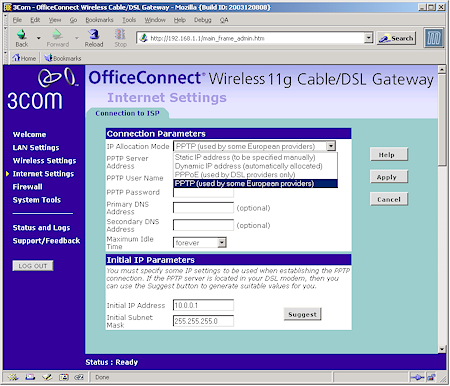Click the page scrollbar up arrow

(442, 69)
